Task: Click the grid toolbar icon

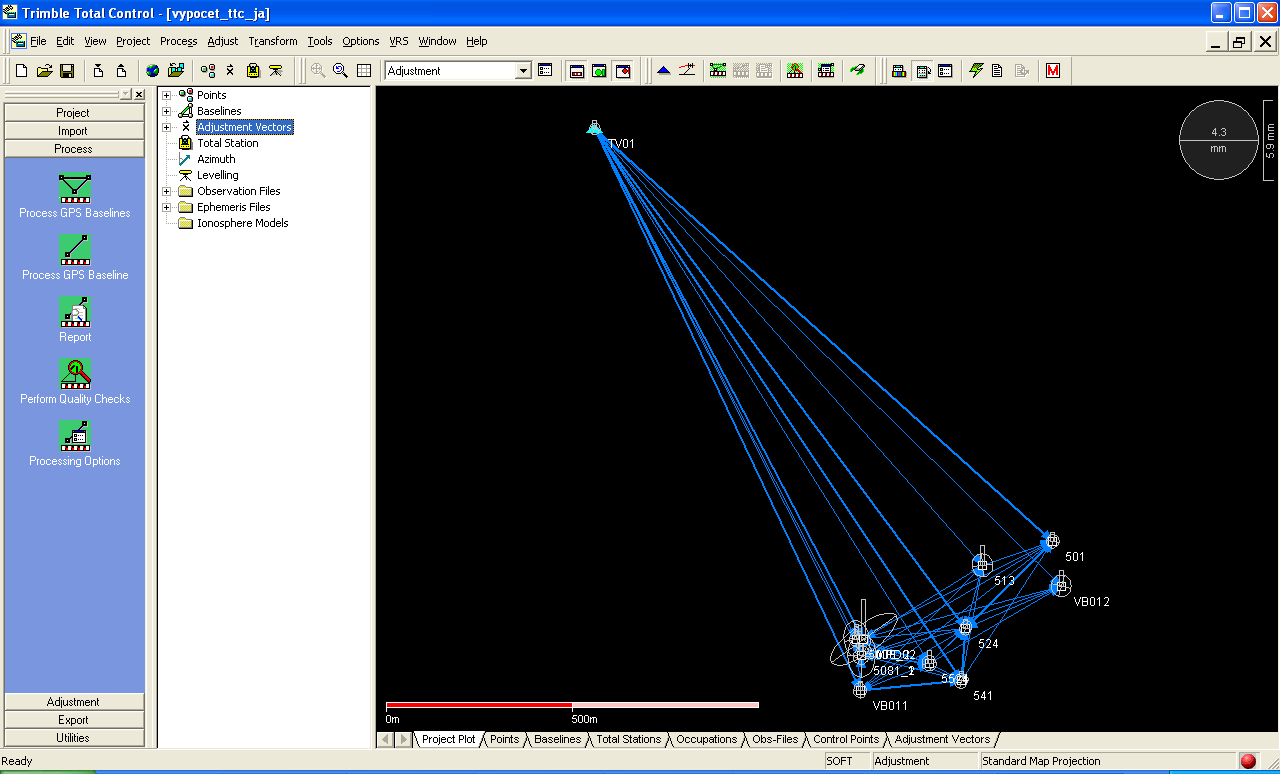Action: [364, 71]
